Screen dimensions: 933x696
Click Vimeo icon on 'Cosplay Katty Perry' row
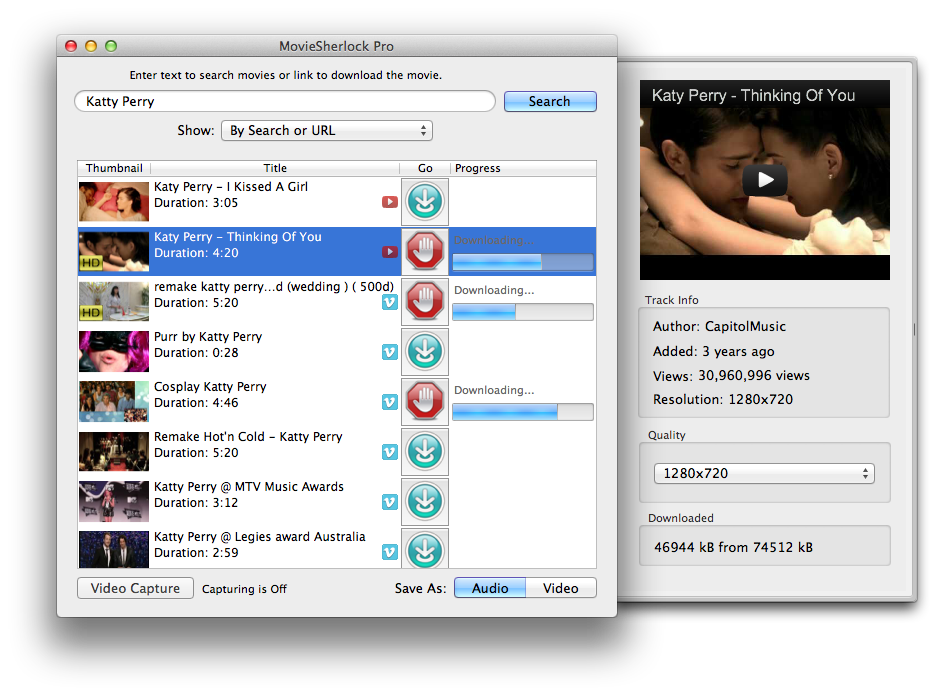coord(390,402)
